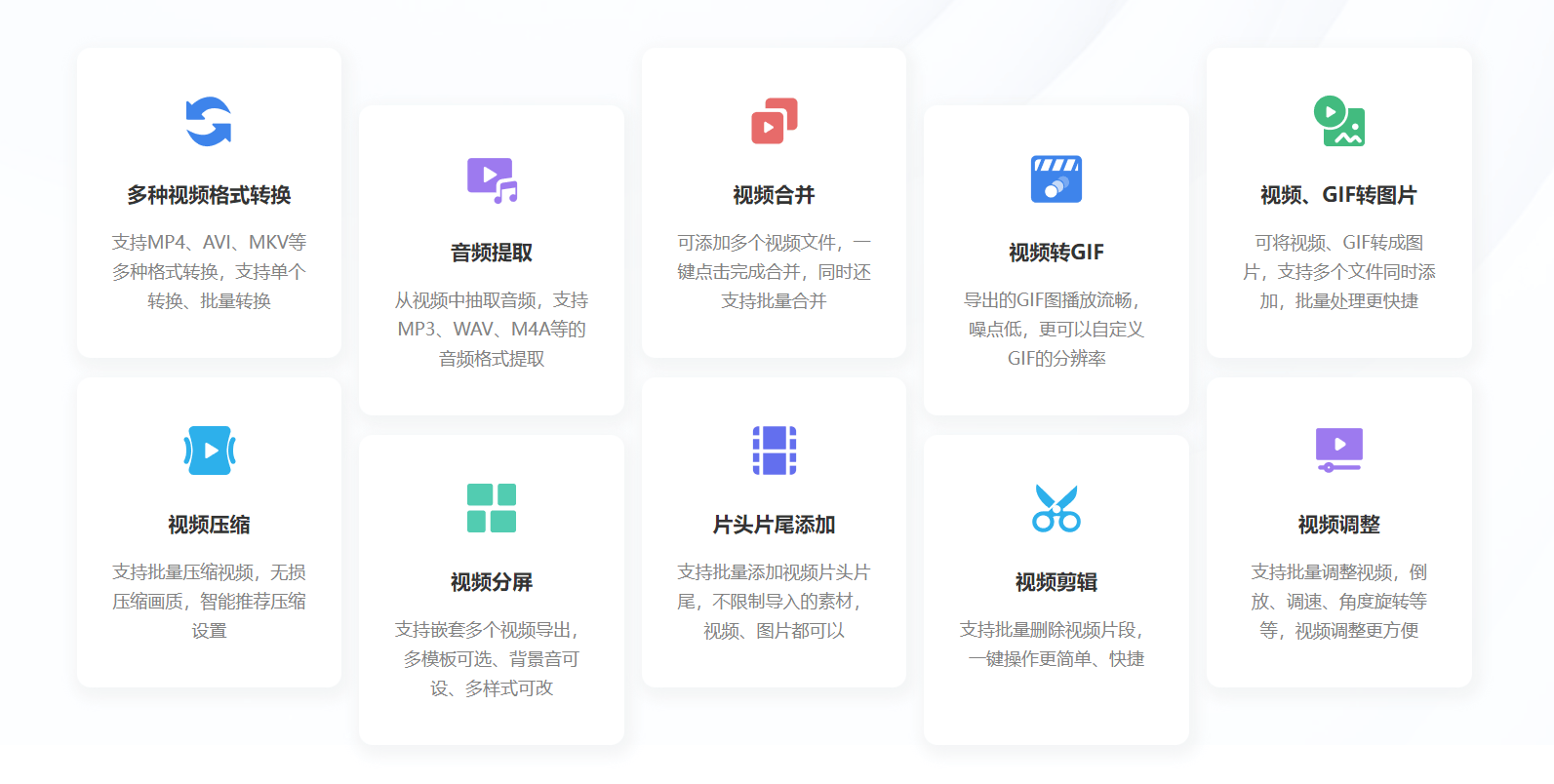This screenshot has height=784, width=1554.
Task: Click the description starting 支持MP4、AVI、MKV等
Action: (x=209, y=271)
